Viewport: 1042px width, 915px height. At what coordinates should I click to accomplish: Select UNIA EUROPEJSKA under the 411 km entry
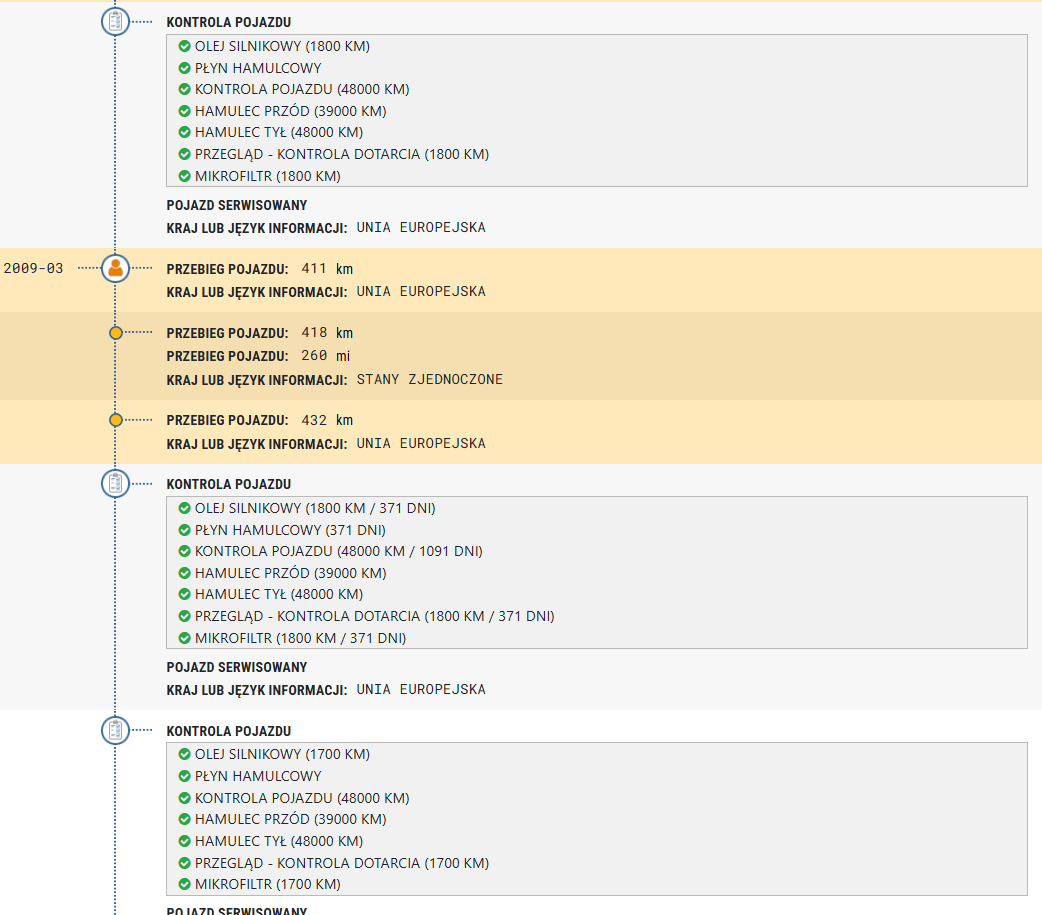click(x=421, y=291)
